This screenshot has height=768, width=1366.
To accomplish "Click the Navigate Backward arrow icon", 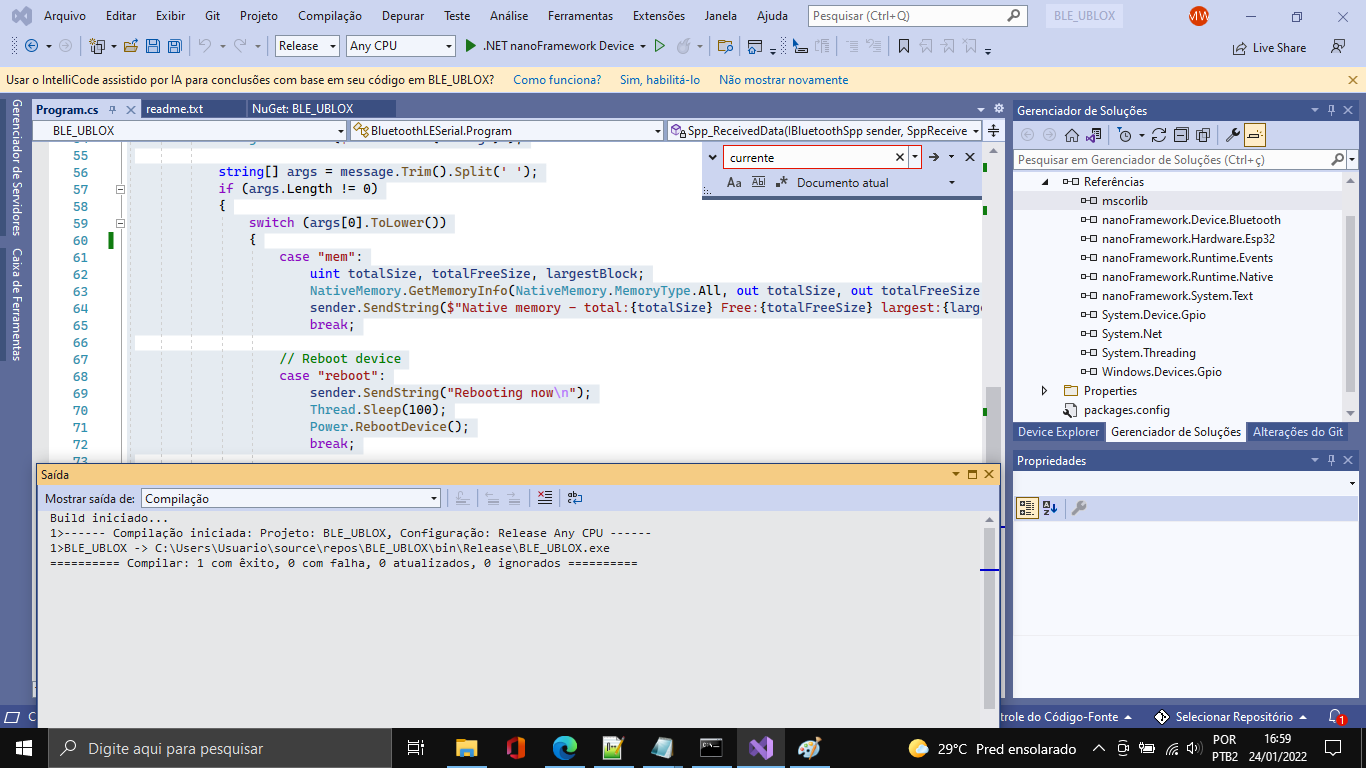I will pyautogui.click(x=31, y=46).
